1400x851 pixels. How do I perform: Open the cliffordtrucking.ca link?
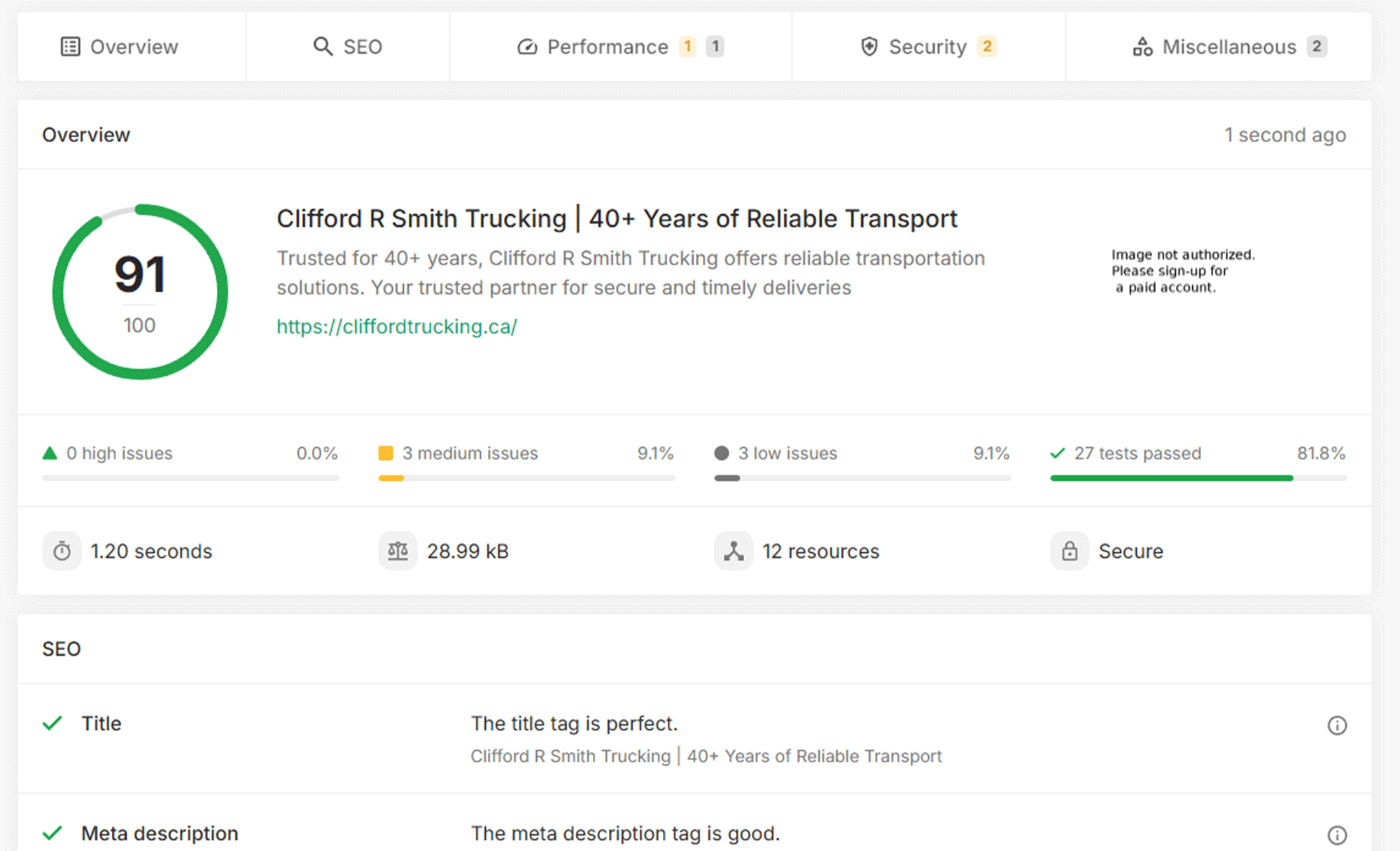pyautogui.click(x=396, y=326)
